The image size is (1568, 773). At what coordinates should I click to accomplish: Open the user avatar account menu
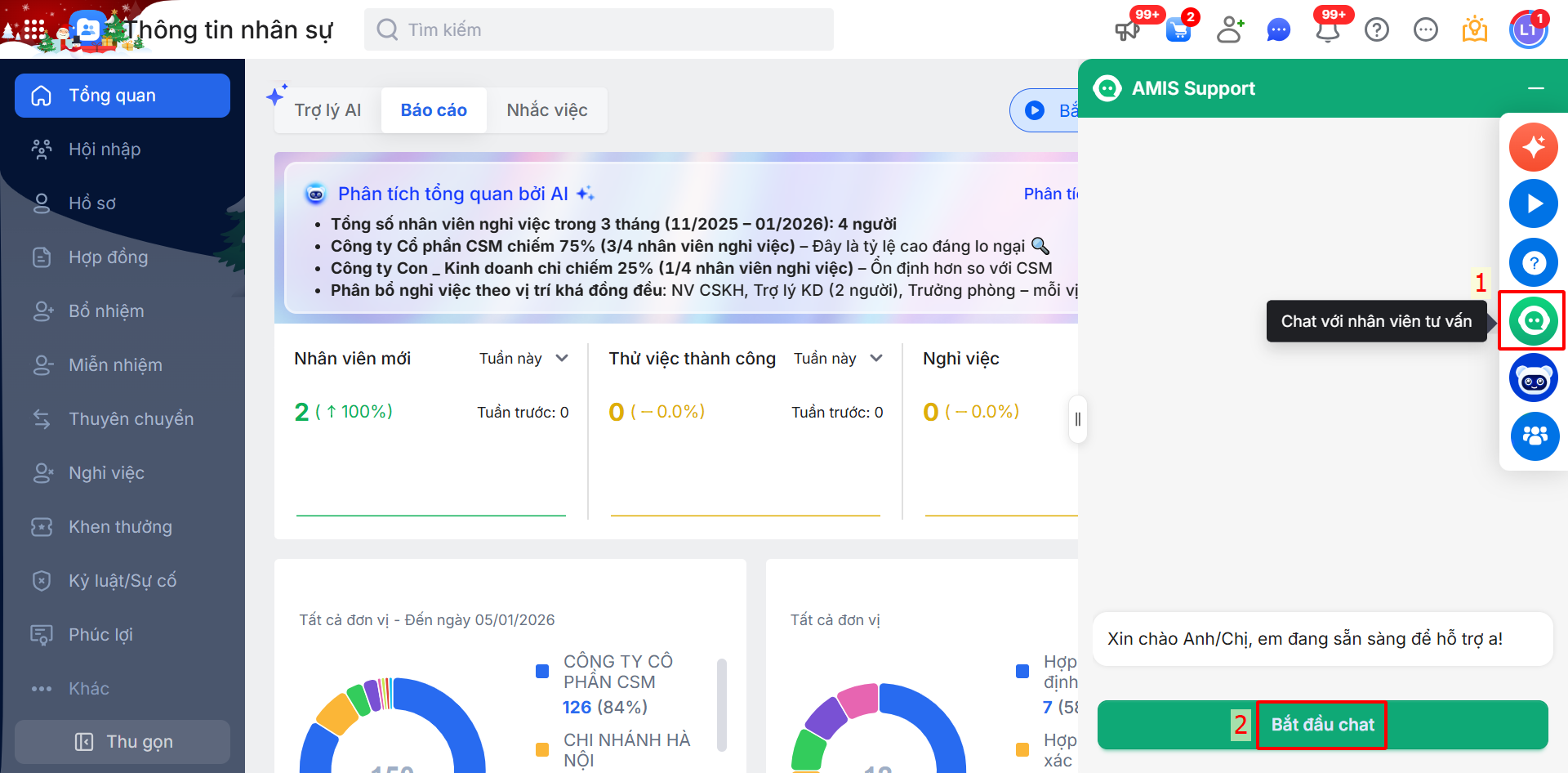pos(1528,30)
